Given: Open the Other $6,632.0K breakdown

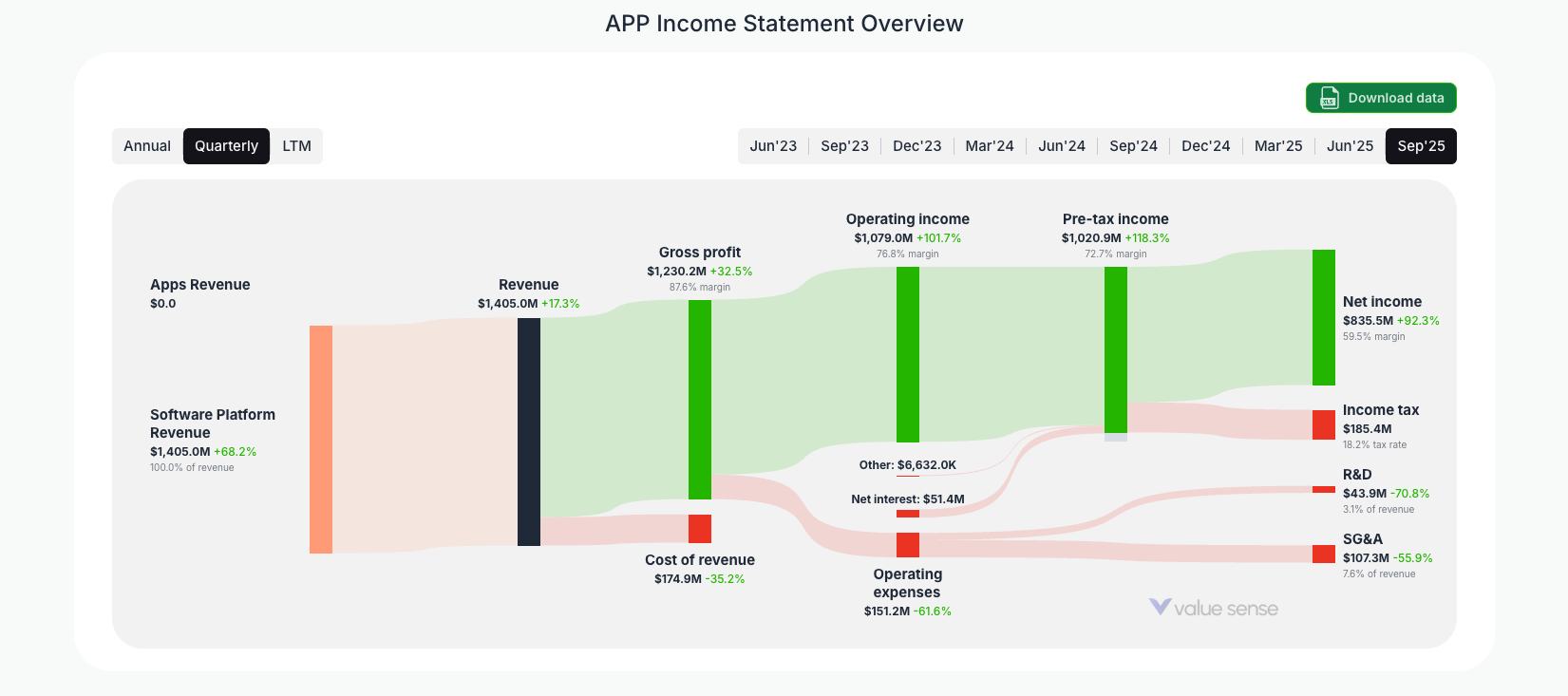Looking at the screenshot, I should tap(907, 465).
